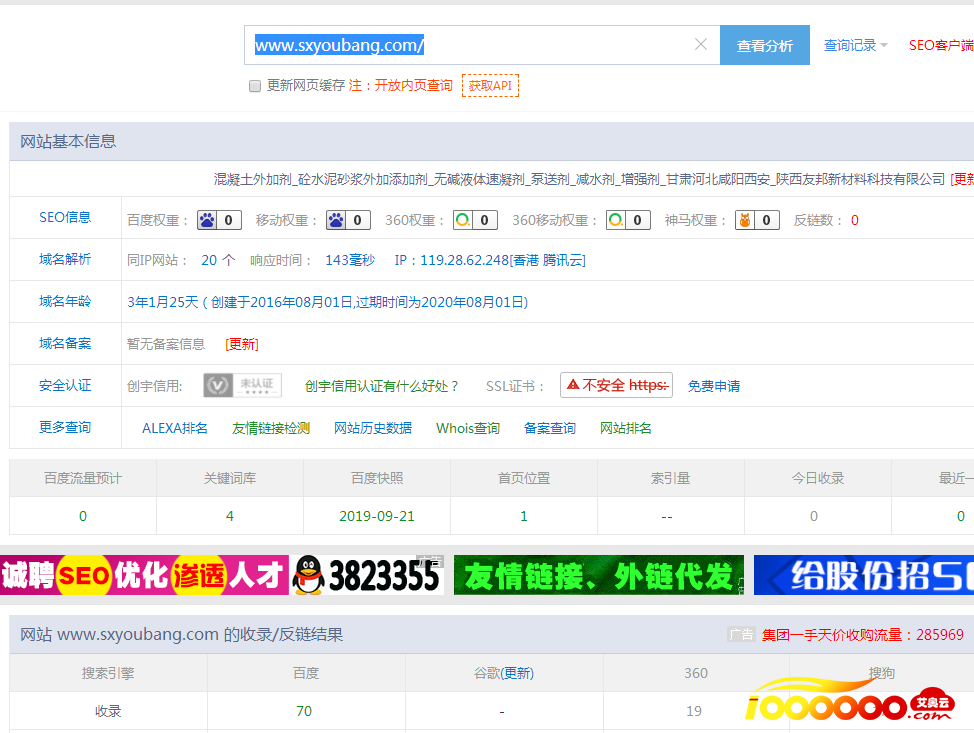Click the 反链数 value 0

coord(855,221)
